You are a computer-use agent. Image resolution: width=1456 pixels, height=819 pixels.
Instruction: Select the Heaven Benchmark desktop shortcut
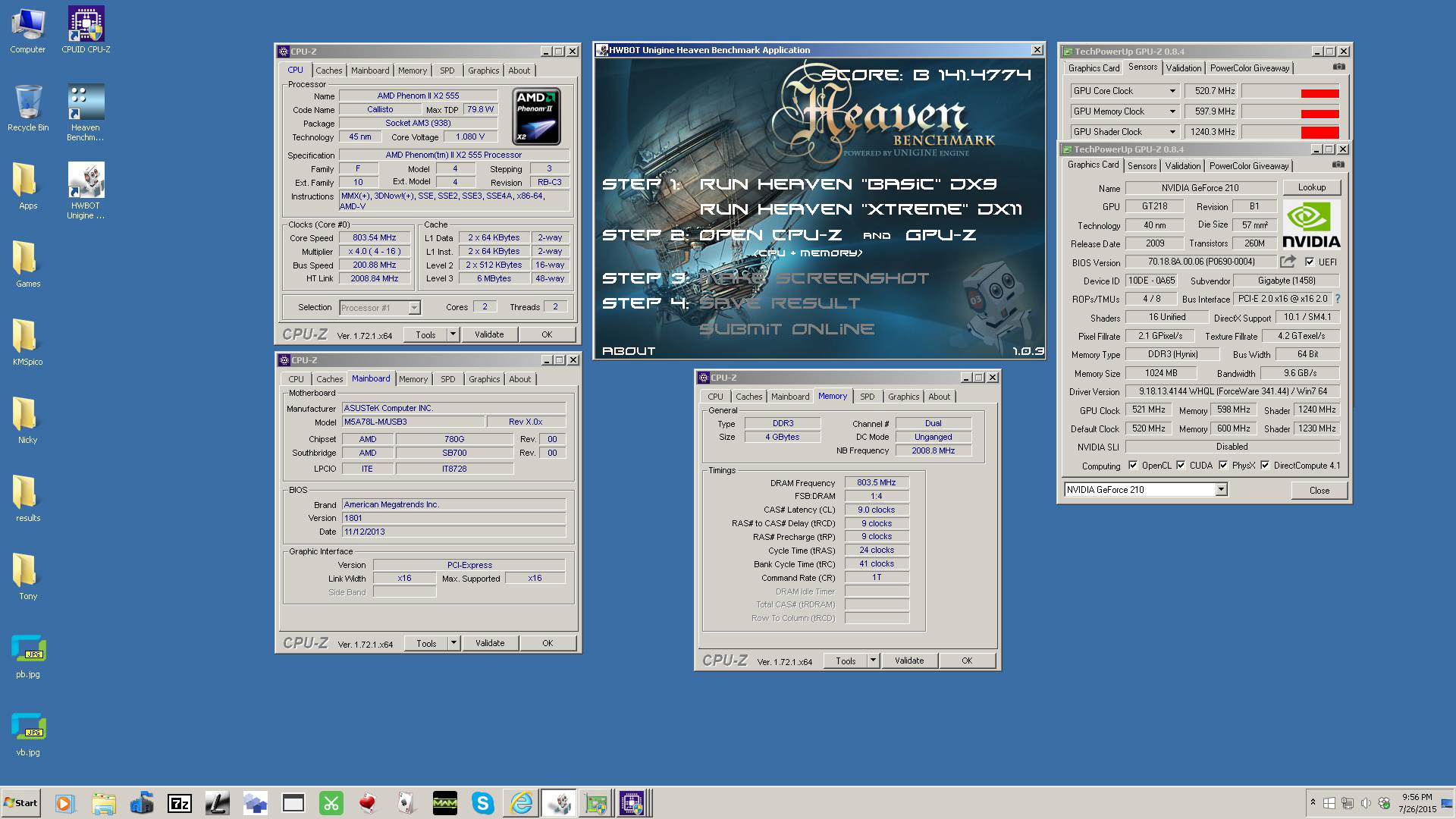click(86, 113)
